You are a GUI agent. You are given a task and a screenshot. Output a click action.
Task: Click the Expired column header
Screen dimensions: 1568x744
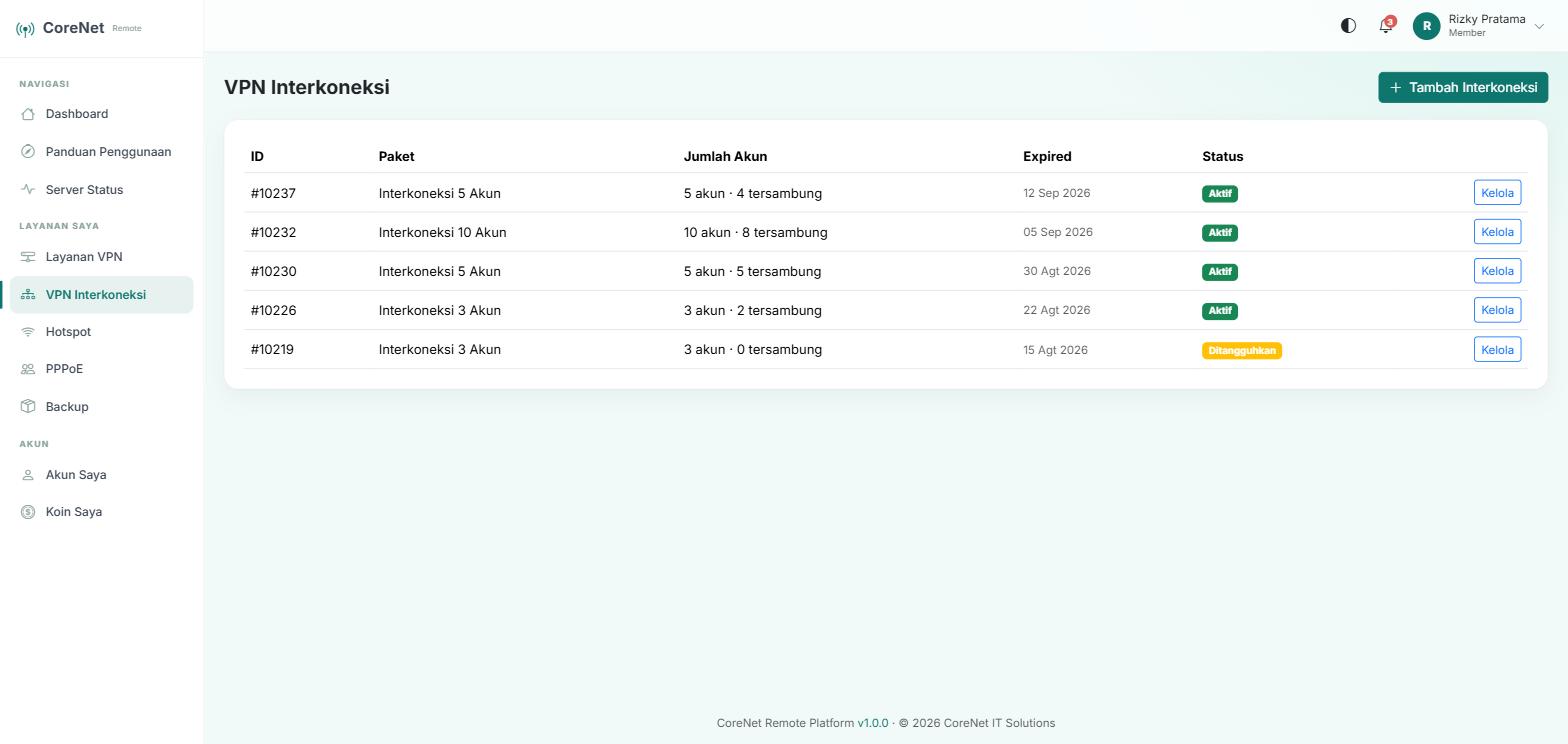point(1047,156)
